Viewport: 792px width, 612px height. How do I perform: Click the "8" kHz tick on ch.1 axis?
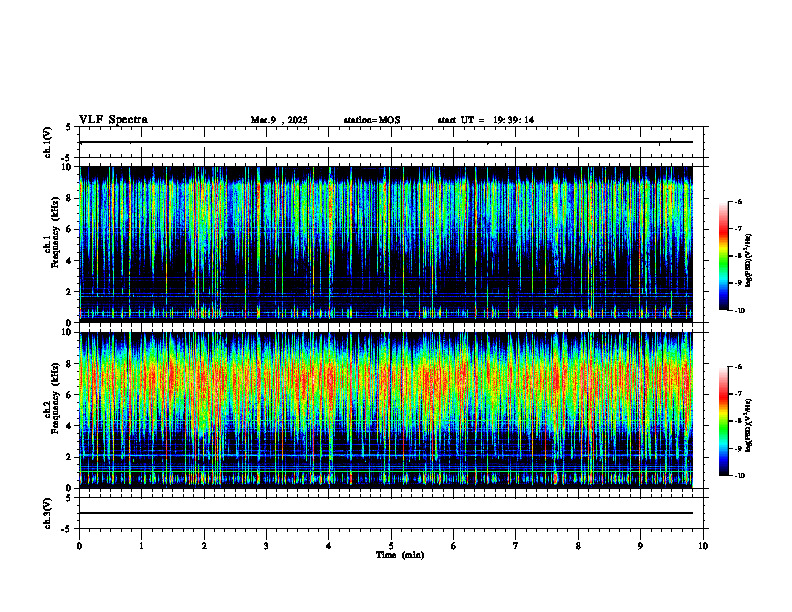70,198
